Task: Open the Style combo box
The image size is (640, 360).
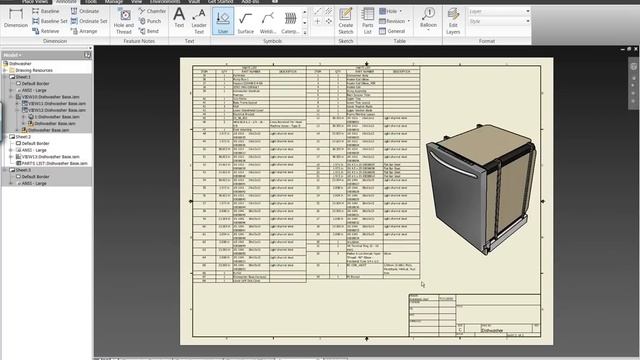Action: point(498,21)
